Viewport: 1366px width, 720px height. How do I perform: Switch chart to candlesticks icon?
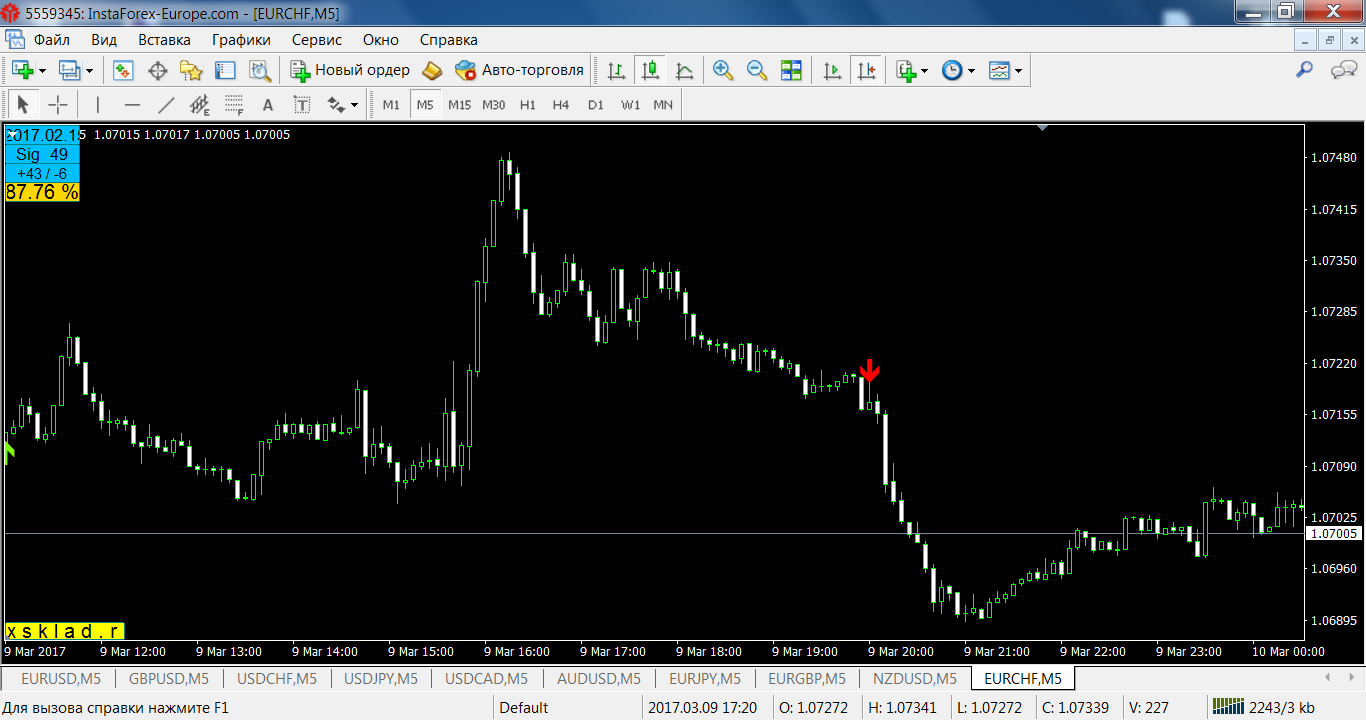point(651,70)
